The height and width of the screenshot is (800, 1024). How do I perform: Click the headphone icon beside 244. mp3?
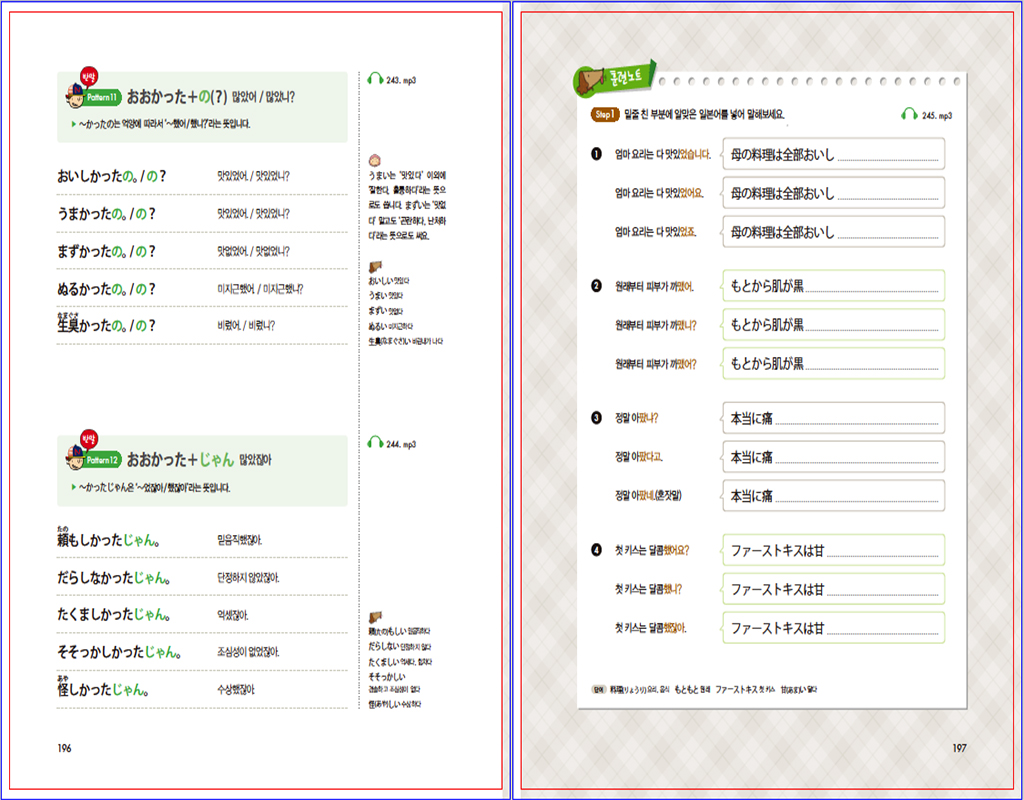point(375,443)
